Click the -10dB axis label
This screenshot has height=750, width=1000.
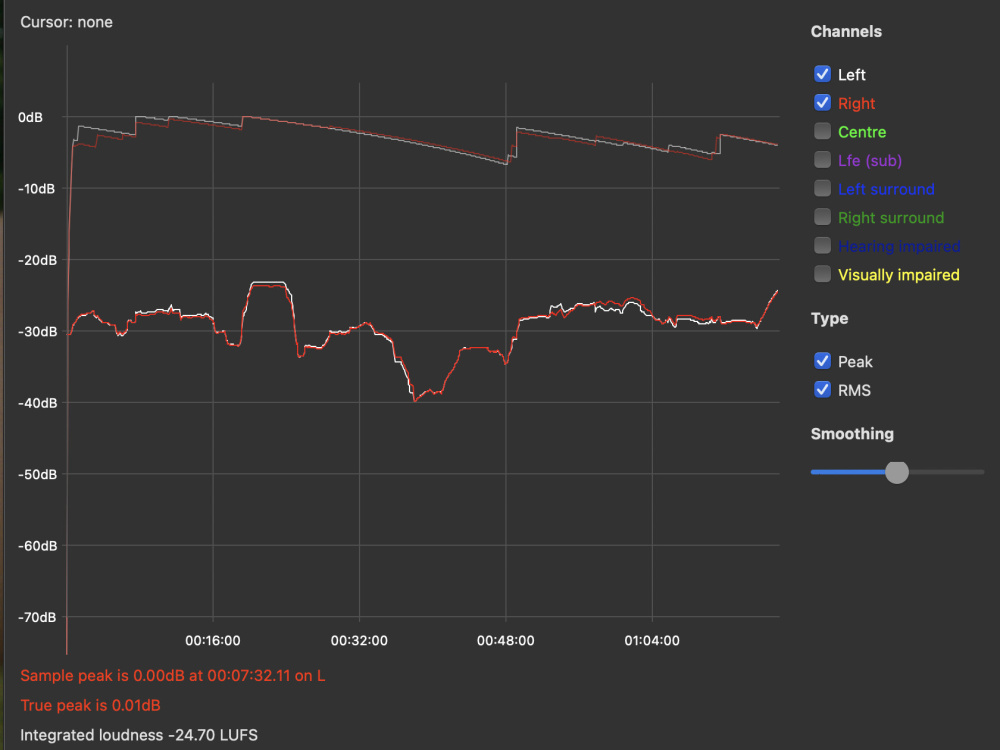point(37,189)
